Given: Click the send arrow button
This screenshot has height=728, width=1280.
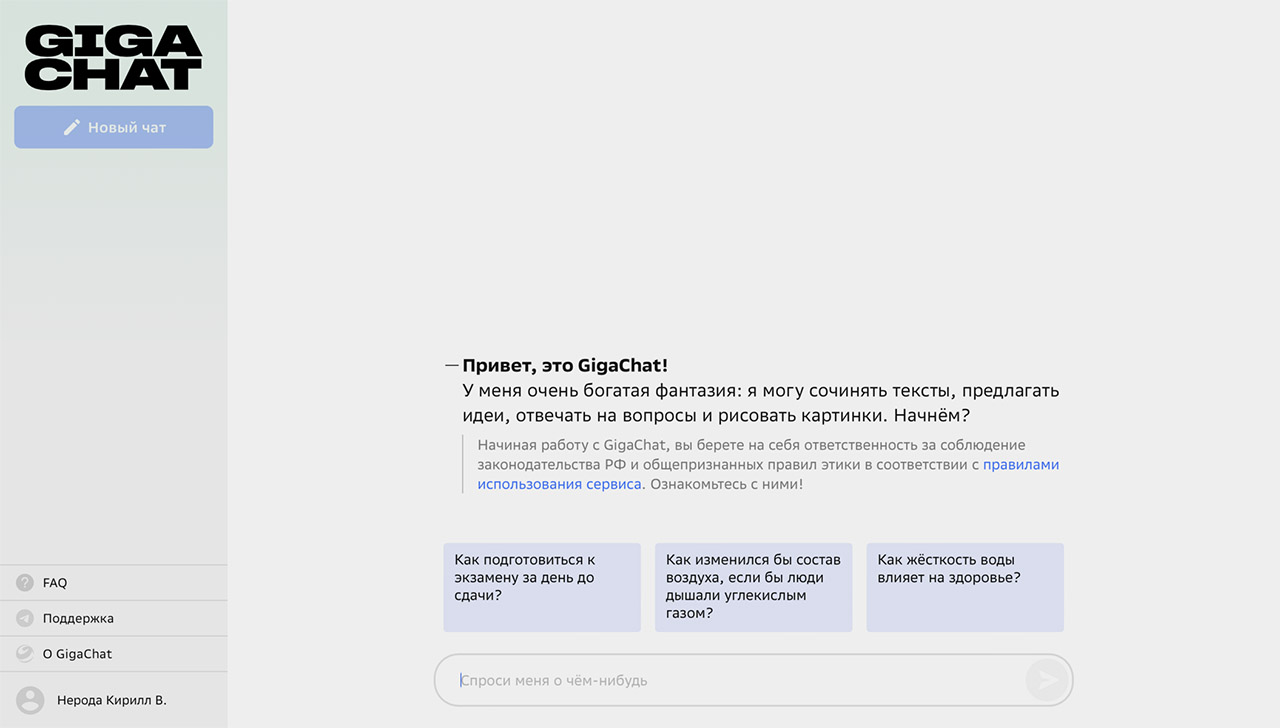Looking at the screenshot, I should [1047, 681].
